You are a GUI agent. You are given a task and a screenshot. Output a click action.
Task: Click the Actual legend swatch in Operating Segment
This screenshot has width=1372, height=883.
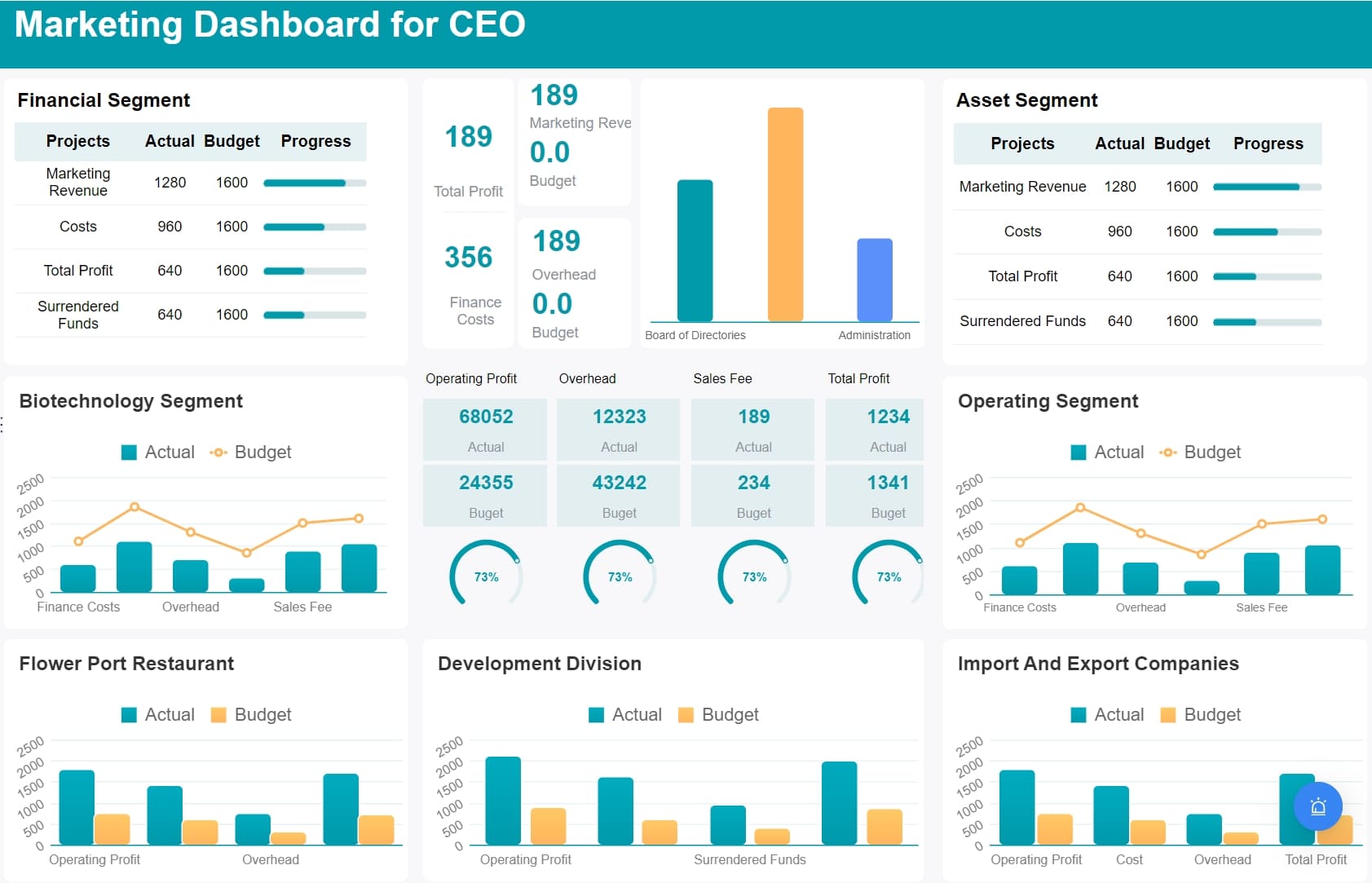1079,452
